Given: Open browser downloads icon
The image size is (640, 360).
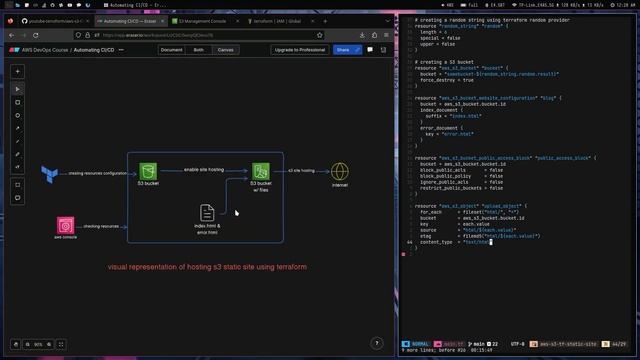Looking at the screenshot, I should pos(362,35).
